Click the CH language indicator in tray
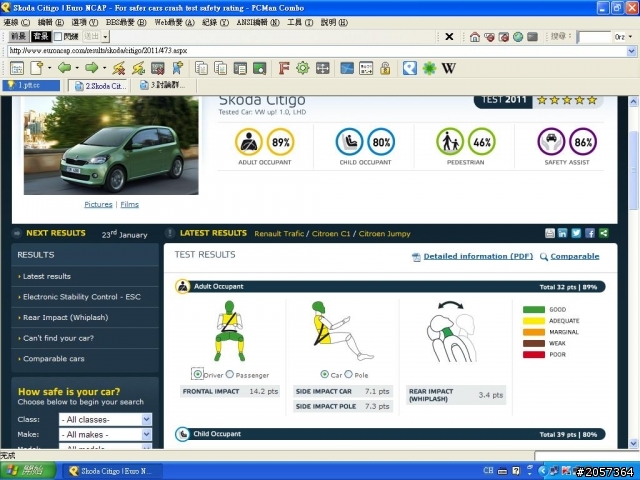640x480 pixels. click(488, 471)
